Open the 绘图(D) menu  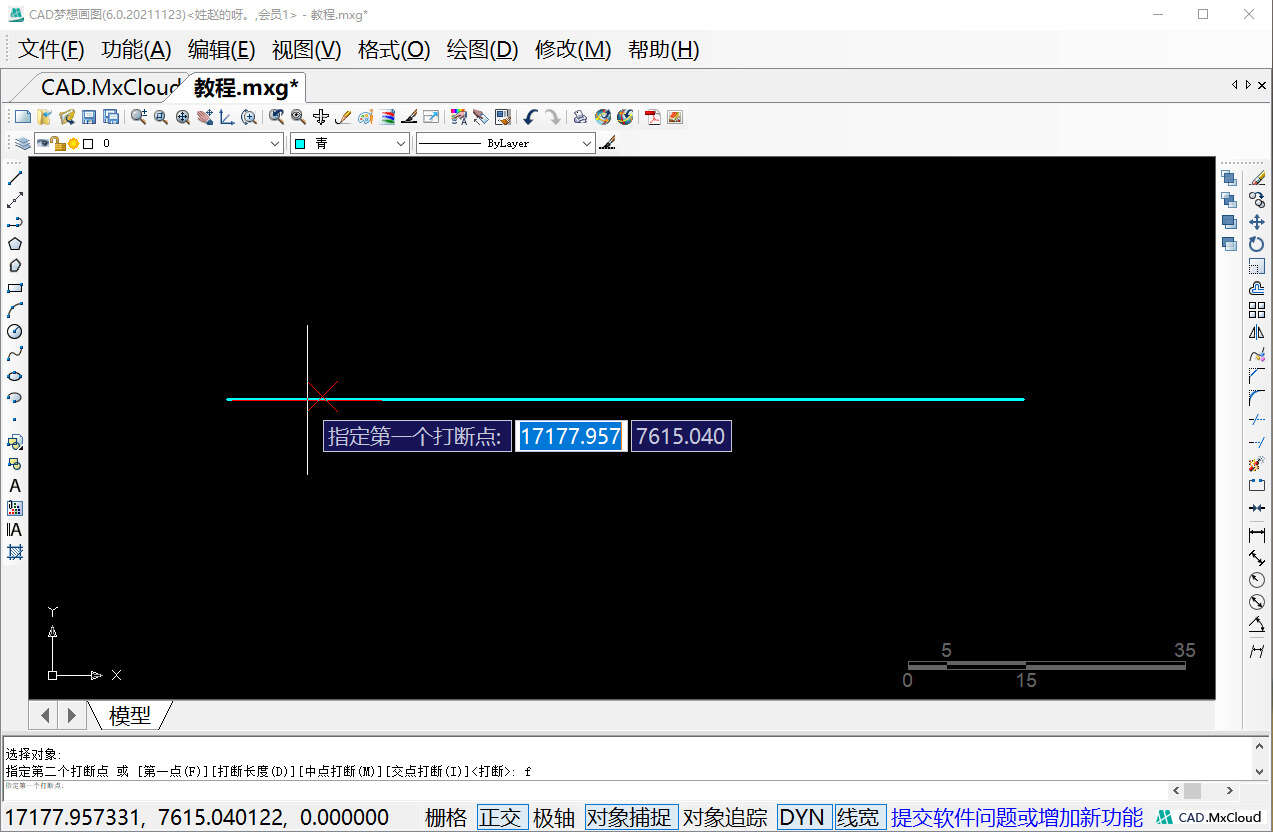click(x=482, y=50)
